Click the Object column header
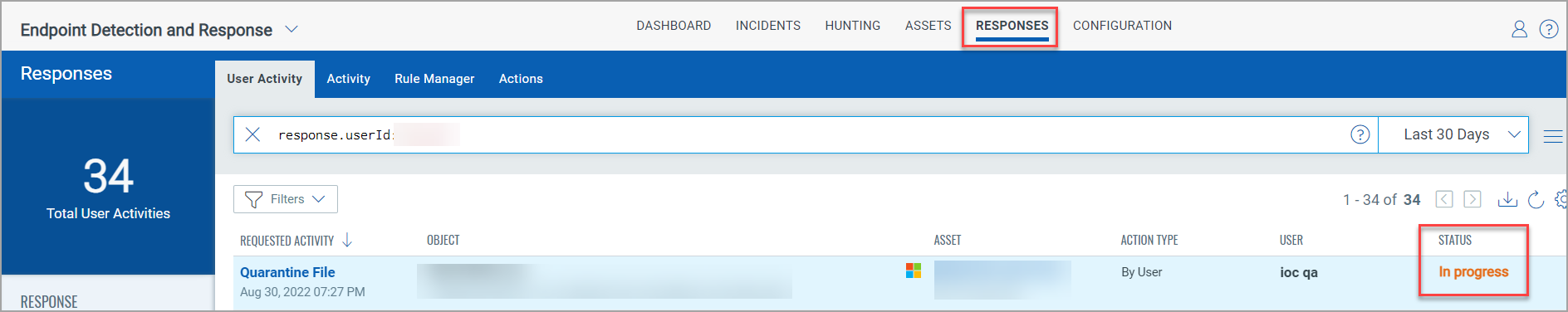The image size is (1568, 312). coord(443,240)
